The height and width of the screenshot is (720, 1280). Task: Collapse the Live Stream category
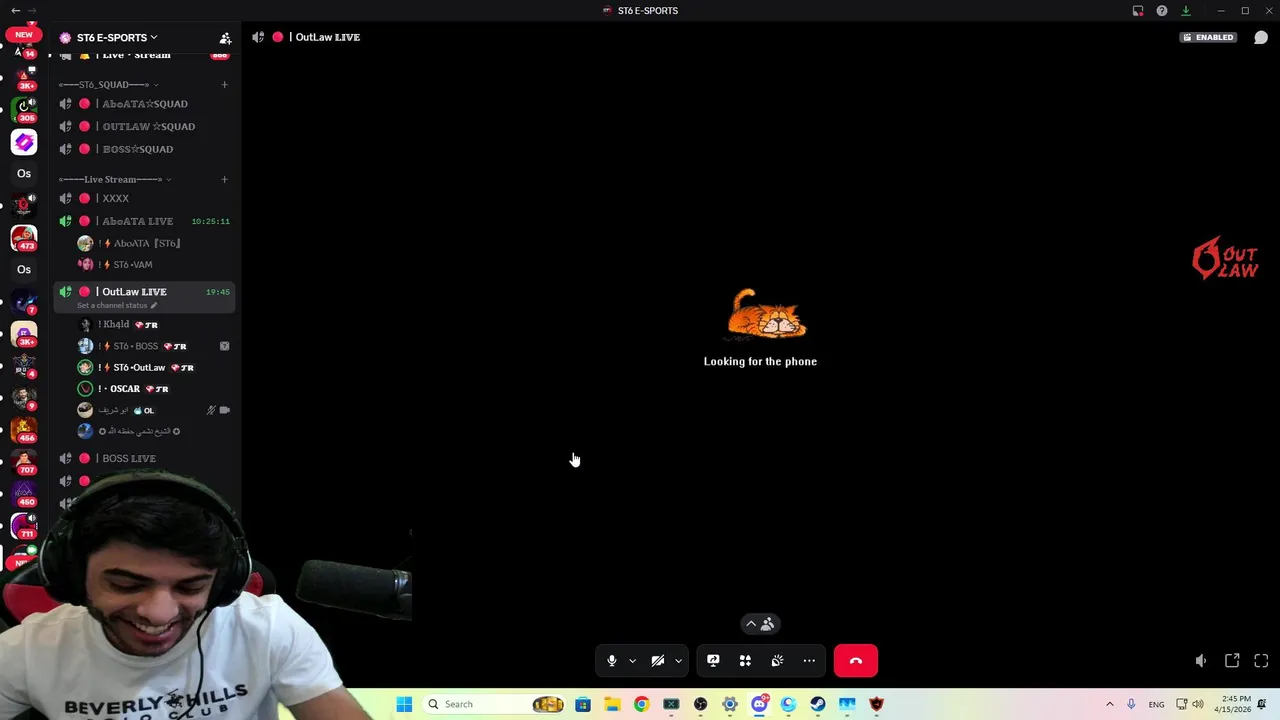pos(115,180)
